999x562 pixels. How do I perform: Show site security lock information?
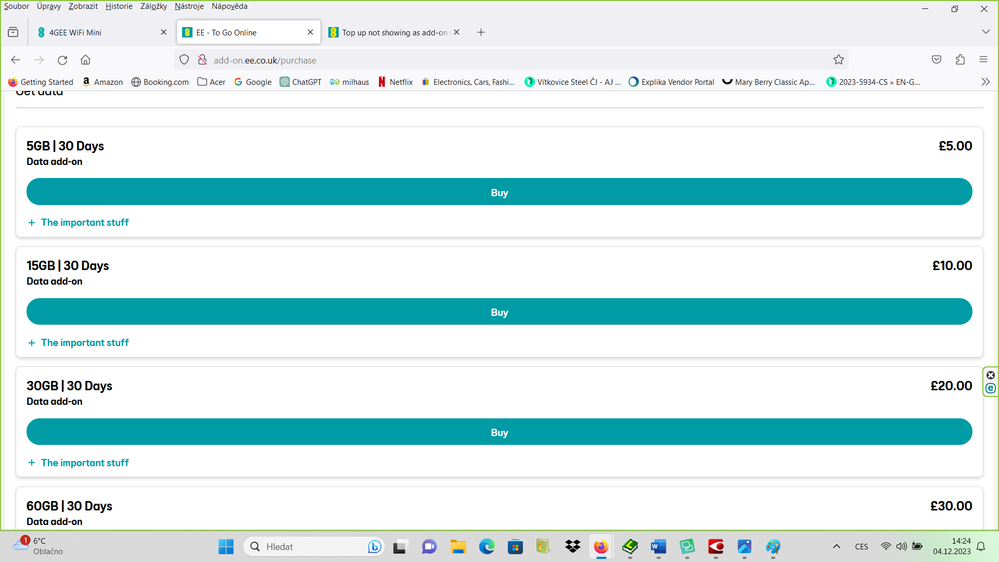click(202, 60)
